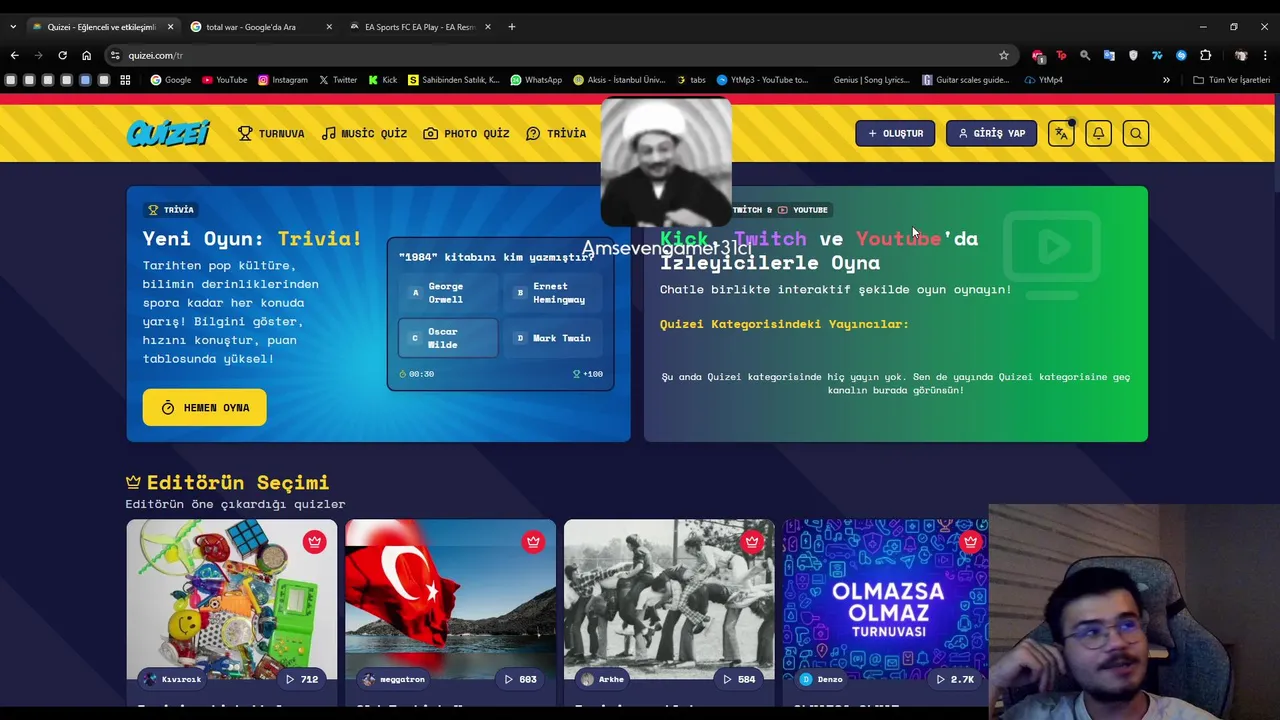The image size is (1280, 720).
Task: Open the site search magnifier icon
Action: [x=1136, y=133]
